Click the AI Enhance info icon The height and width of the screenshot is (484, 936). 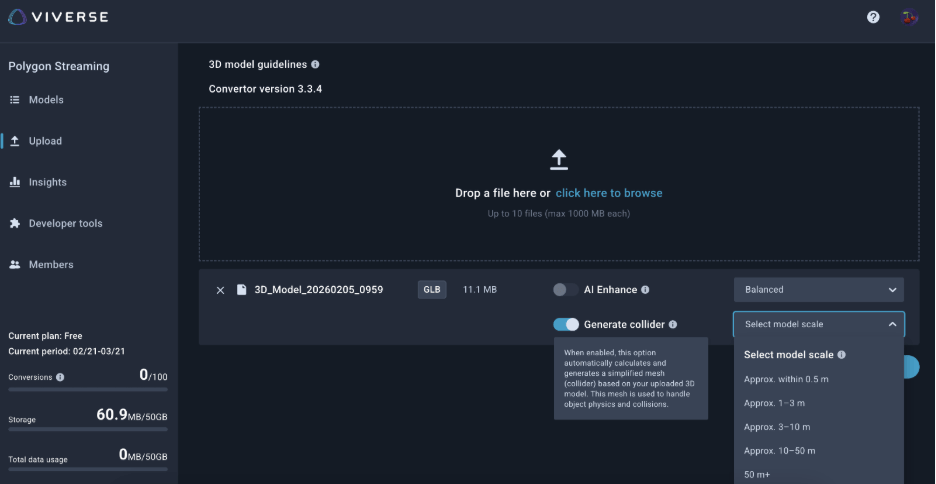click(645, 290)
